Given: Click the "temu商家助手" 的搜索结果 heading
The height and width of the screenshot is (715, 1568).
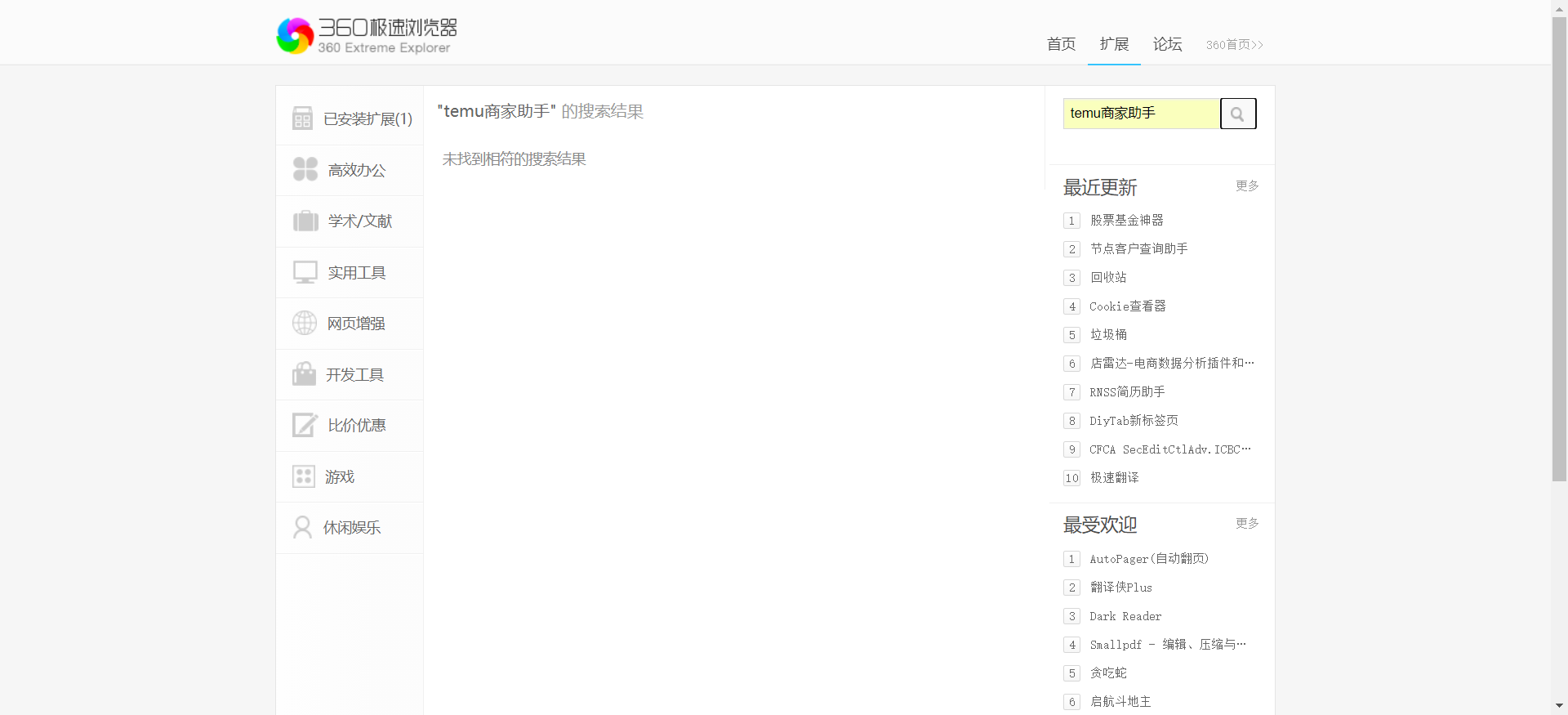Looking at the screenshot, I should point(541,111).
